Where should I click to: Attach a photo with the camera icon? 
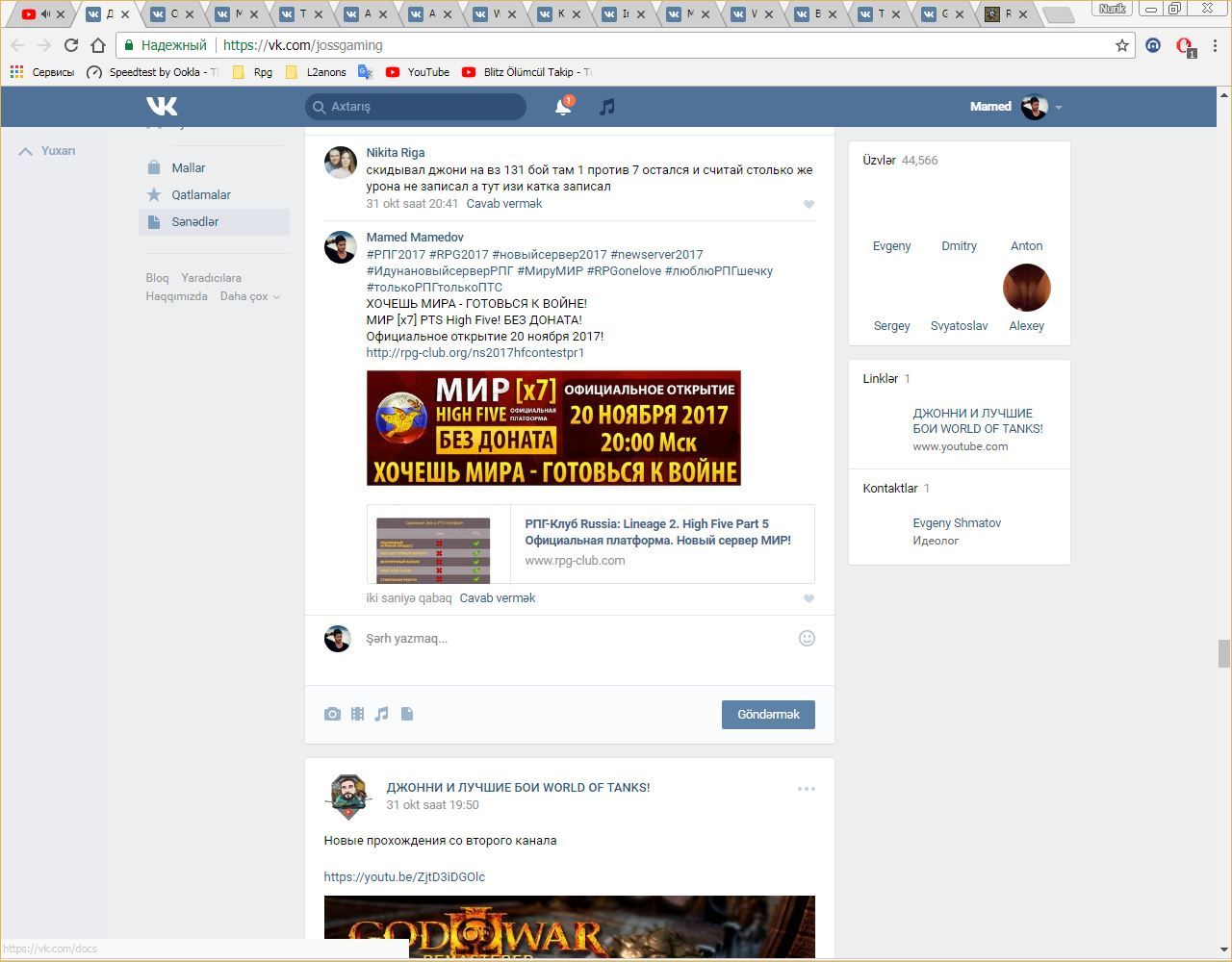pos(332,714)
